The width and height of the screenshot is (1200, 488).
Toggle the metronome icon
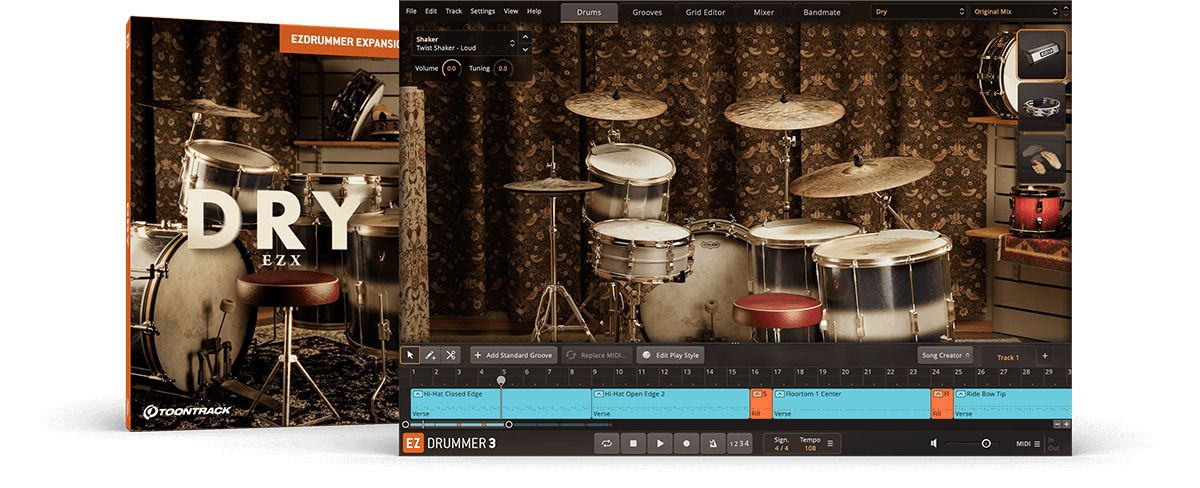click(x=713, y=443)
